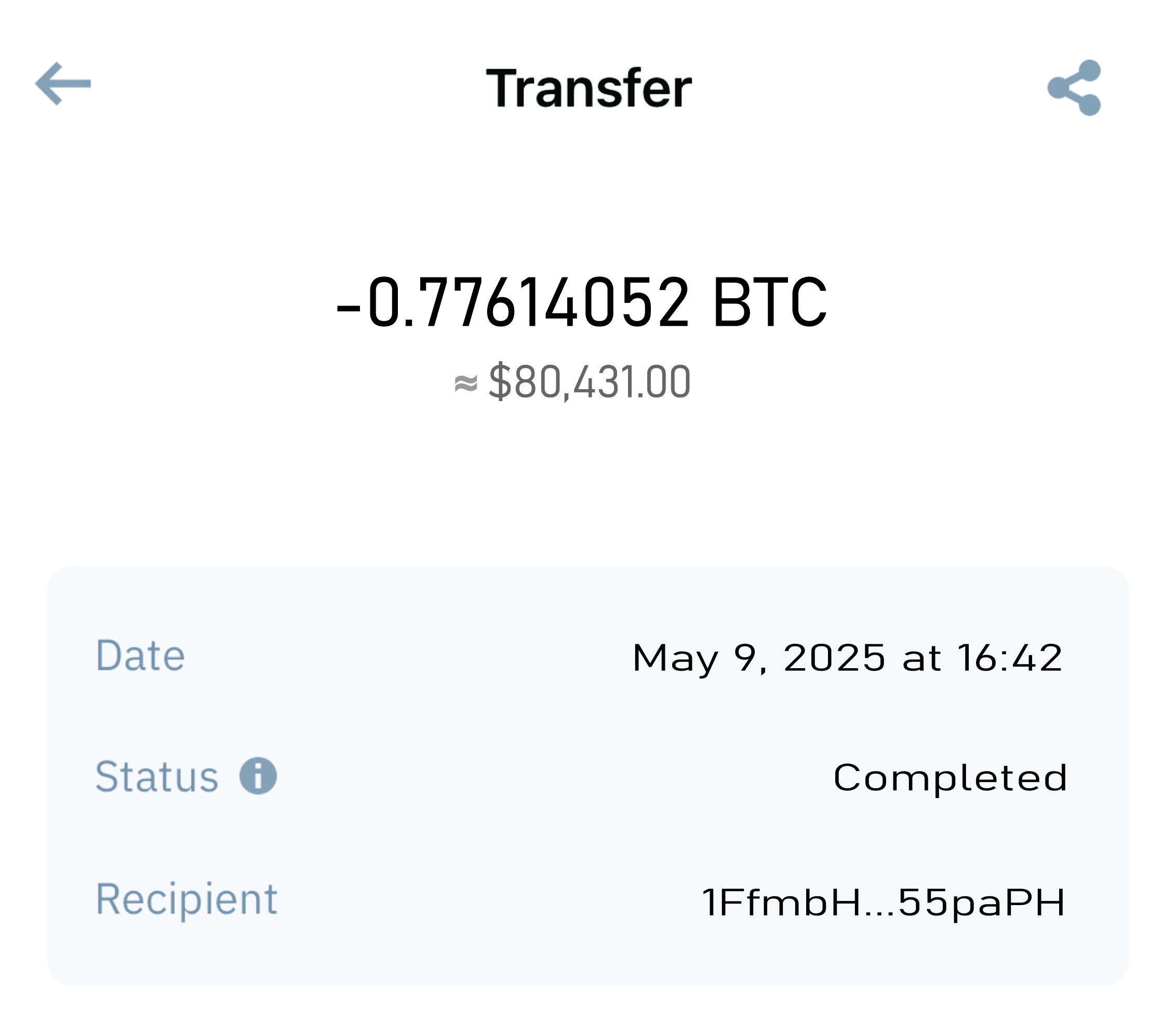Tap the May 9, 2025 at 16:42 value

848,658
